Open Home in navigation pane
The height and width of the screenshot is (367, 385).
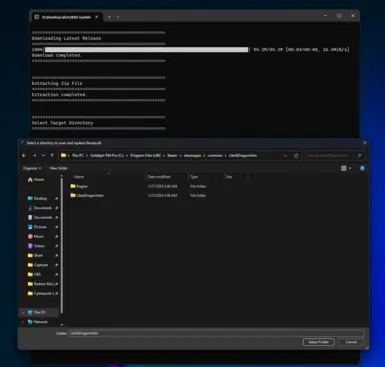36,179
